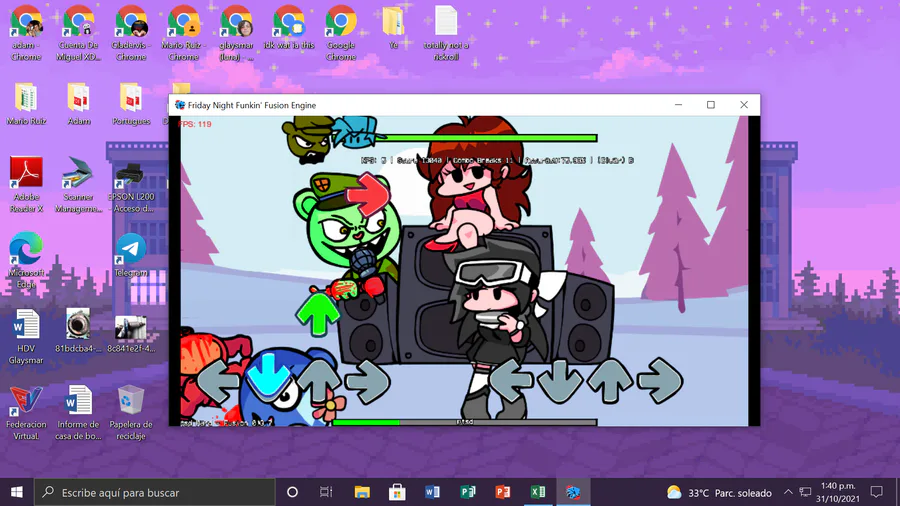Open the 'idk wat is this' shortcut

pos(289,28)
